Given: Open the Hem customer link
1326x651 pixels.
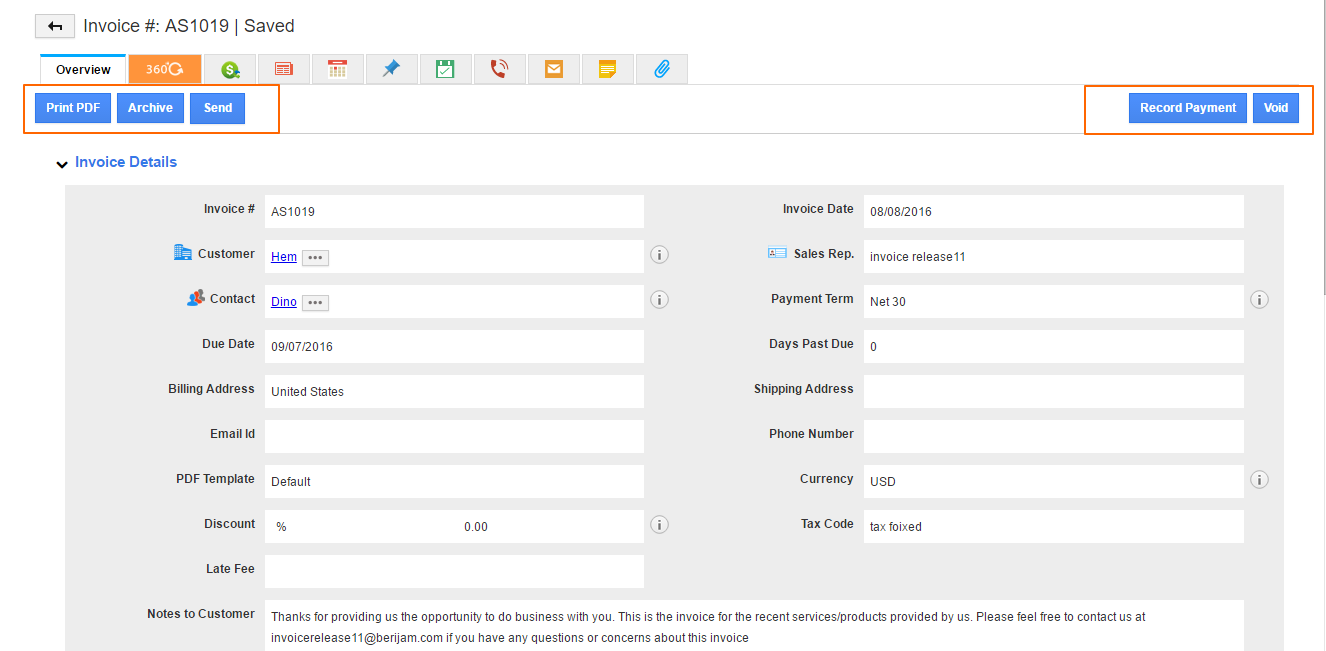Looking at the screenshot, I should (x=284, y=257).
